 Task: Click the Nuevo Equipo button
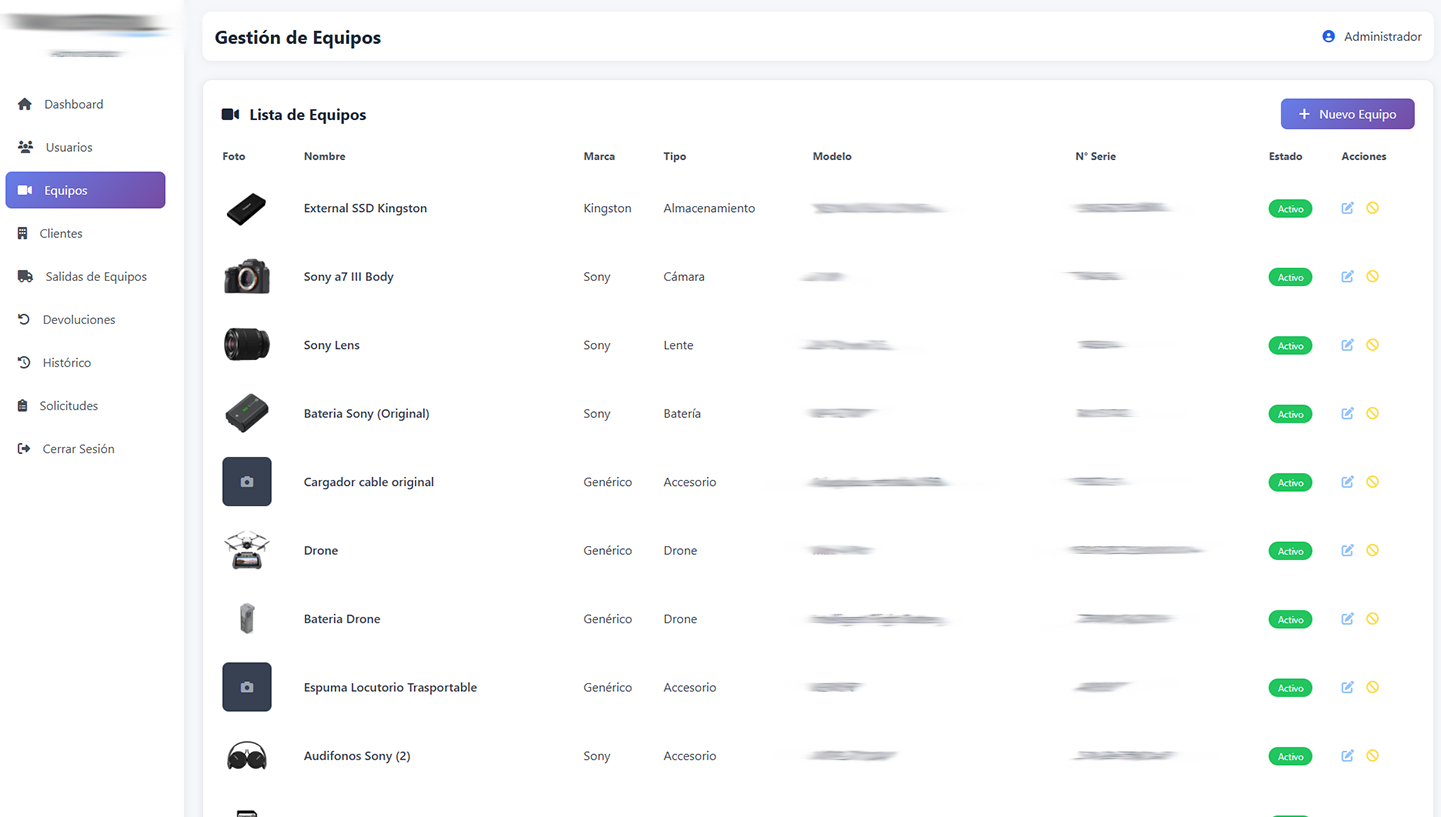click(x=1347, y=113)
